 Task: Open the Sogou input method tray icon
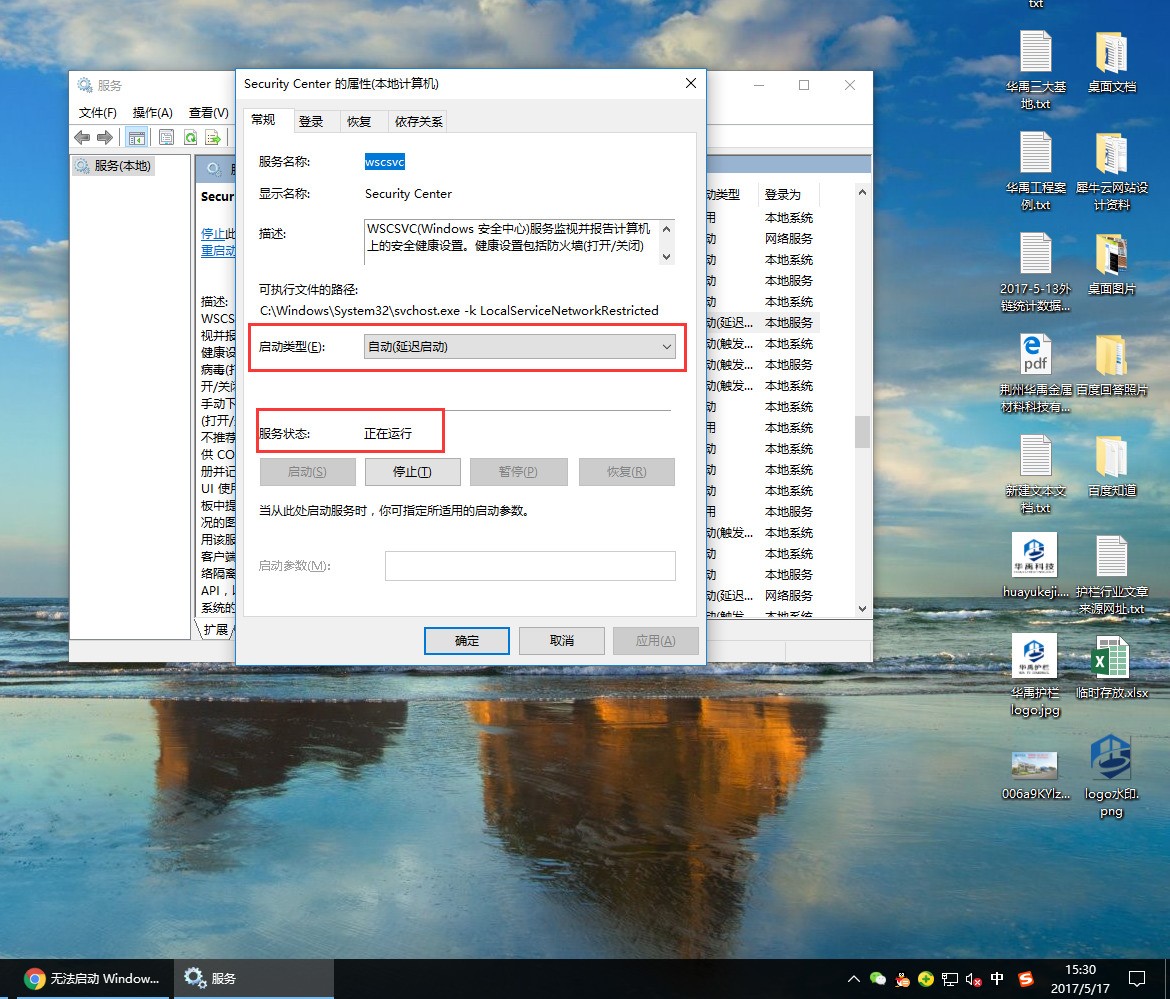coord(1026,979)
